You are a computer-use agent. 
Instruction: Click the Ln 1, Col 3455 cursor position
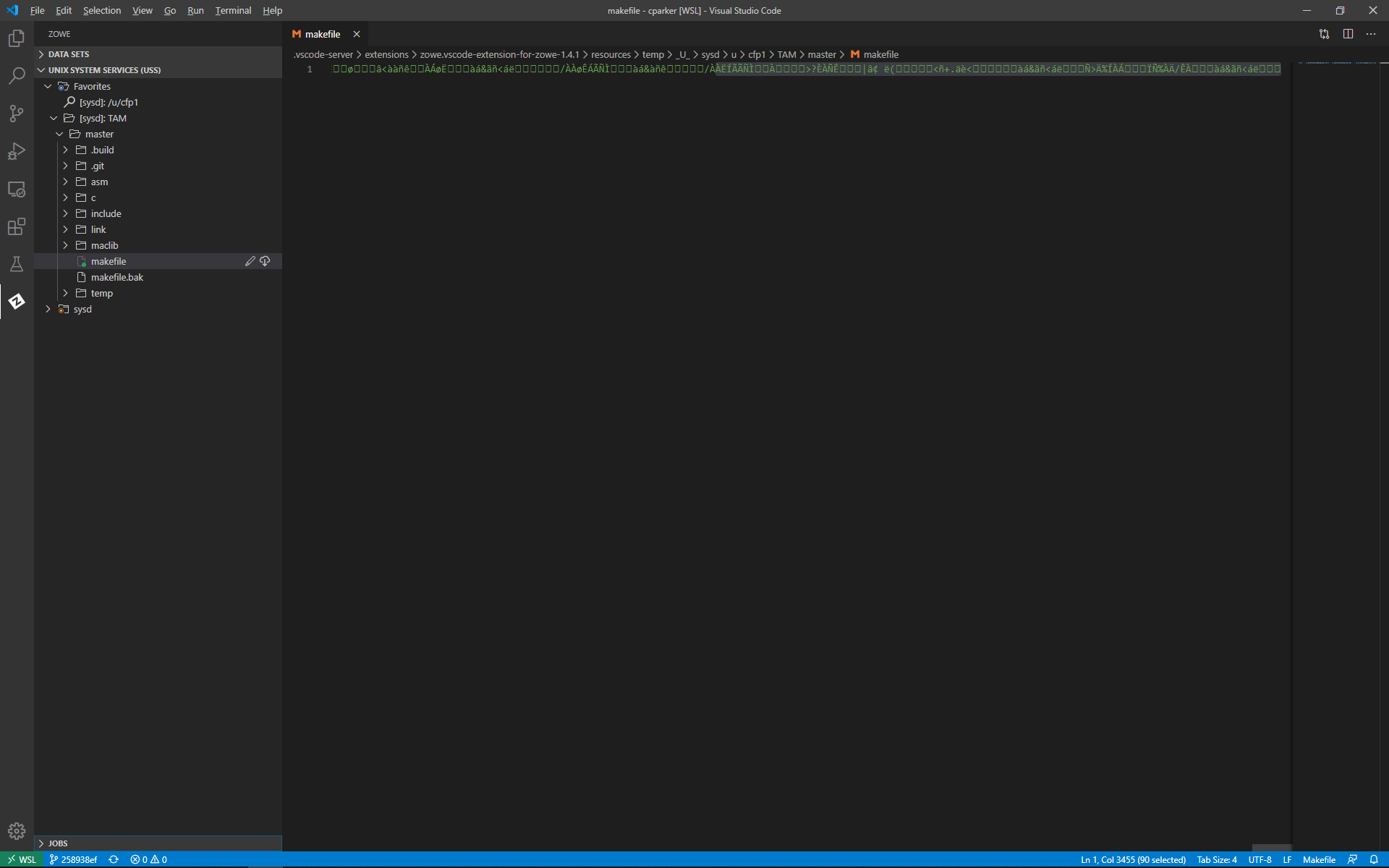(x=1133, y=859)
